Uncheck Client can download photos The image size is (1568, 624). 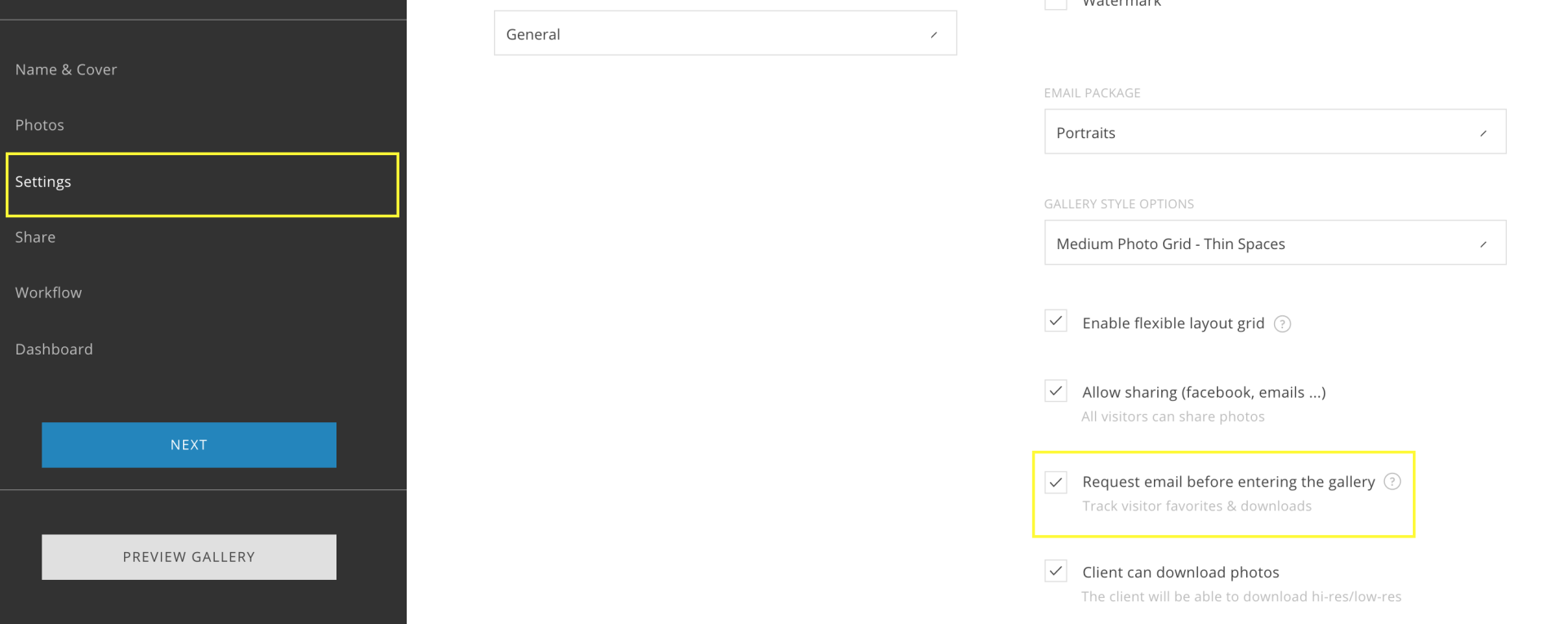(1055, 571)
